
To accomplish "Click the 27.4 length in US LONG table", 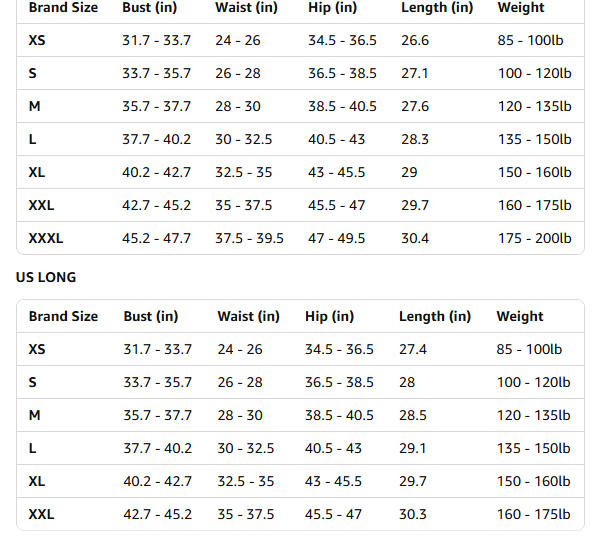I will click(x=412, y=349).
